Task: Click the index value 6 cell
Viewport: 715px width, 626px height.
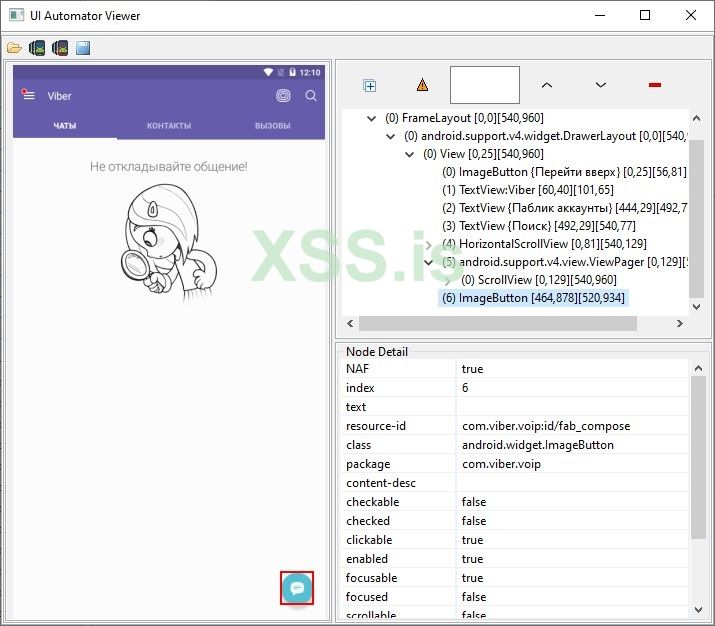Action: [572, 388]
